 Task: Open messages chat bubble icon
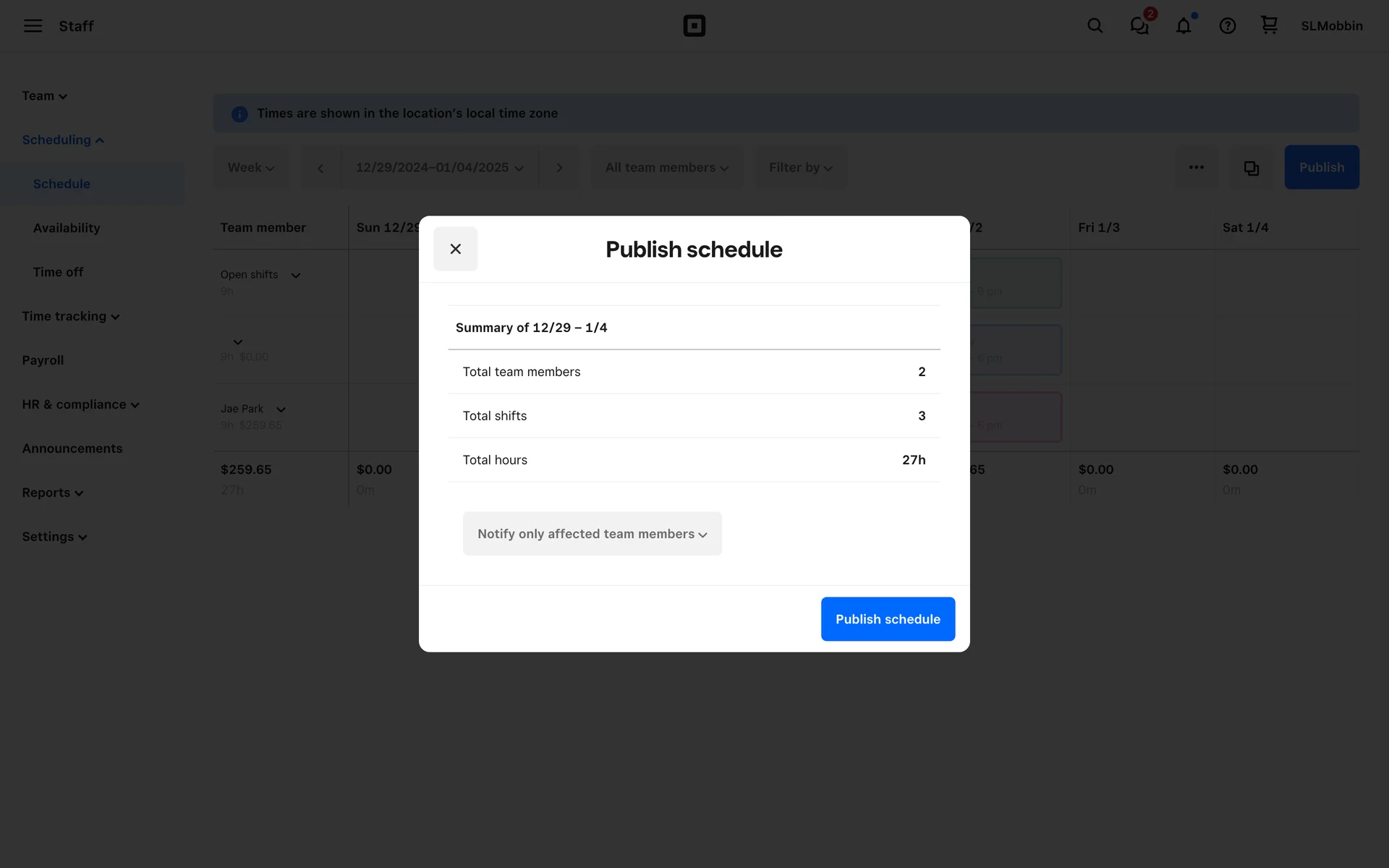[x=1139, y=26]
